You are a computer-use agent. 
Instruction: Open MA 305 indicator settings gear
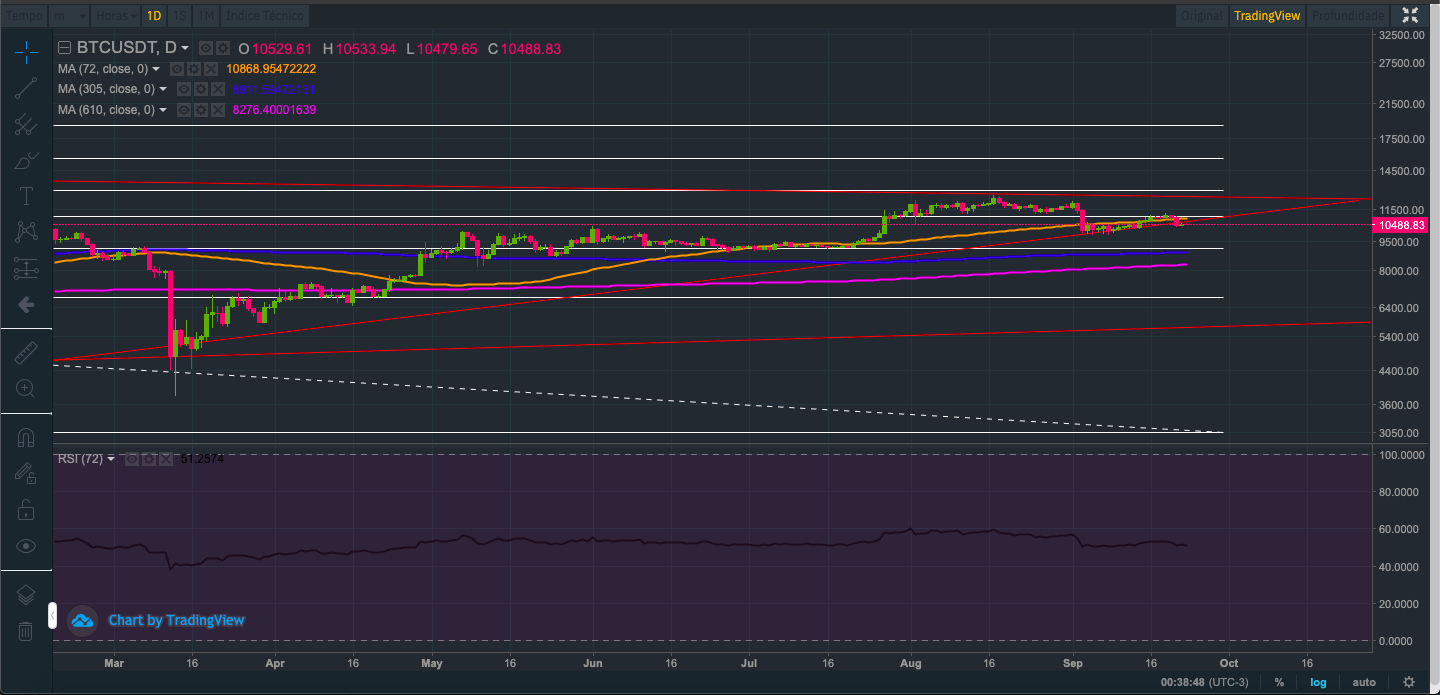coord(201,89)
